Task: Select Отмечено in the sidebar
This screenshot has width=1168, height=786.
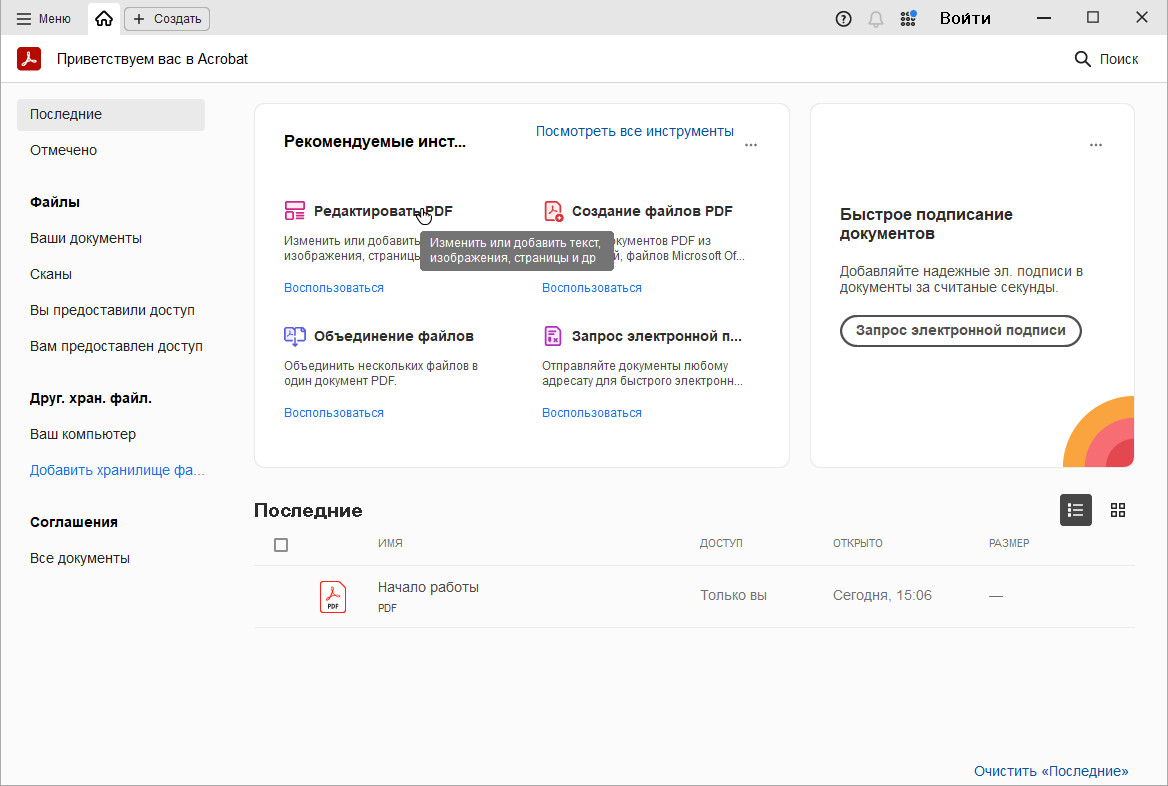Action: (63, 150)
